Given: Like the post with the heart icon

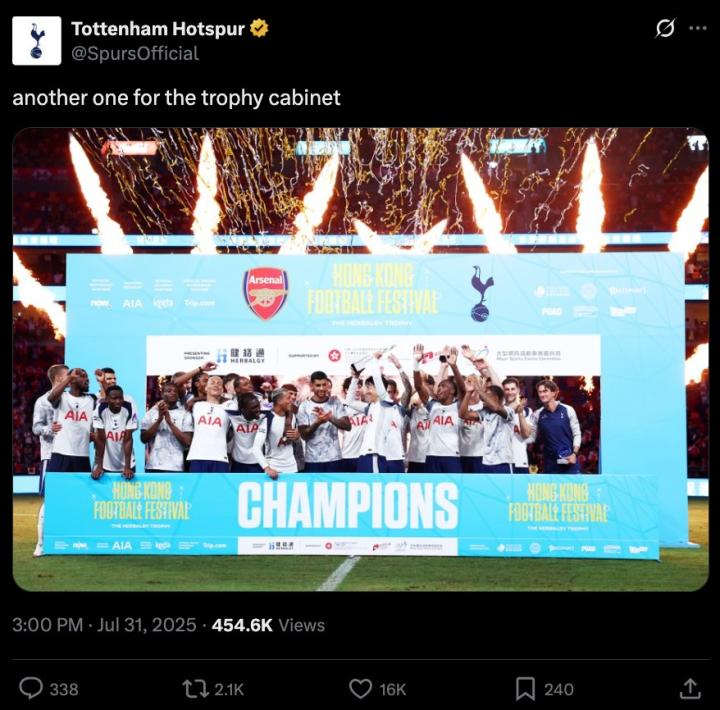Looking at the screenshot, I should coord(360,688).
